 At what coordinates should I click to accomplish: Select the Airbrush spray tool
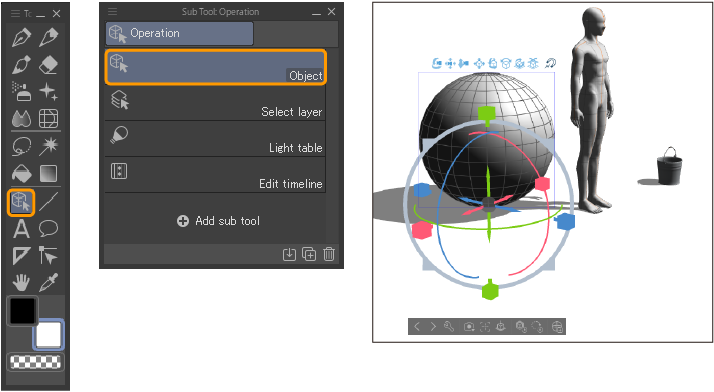[x=21, y=92]
